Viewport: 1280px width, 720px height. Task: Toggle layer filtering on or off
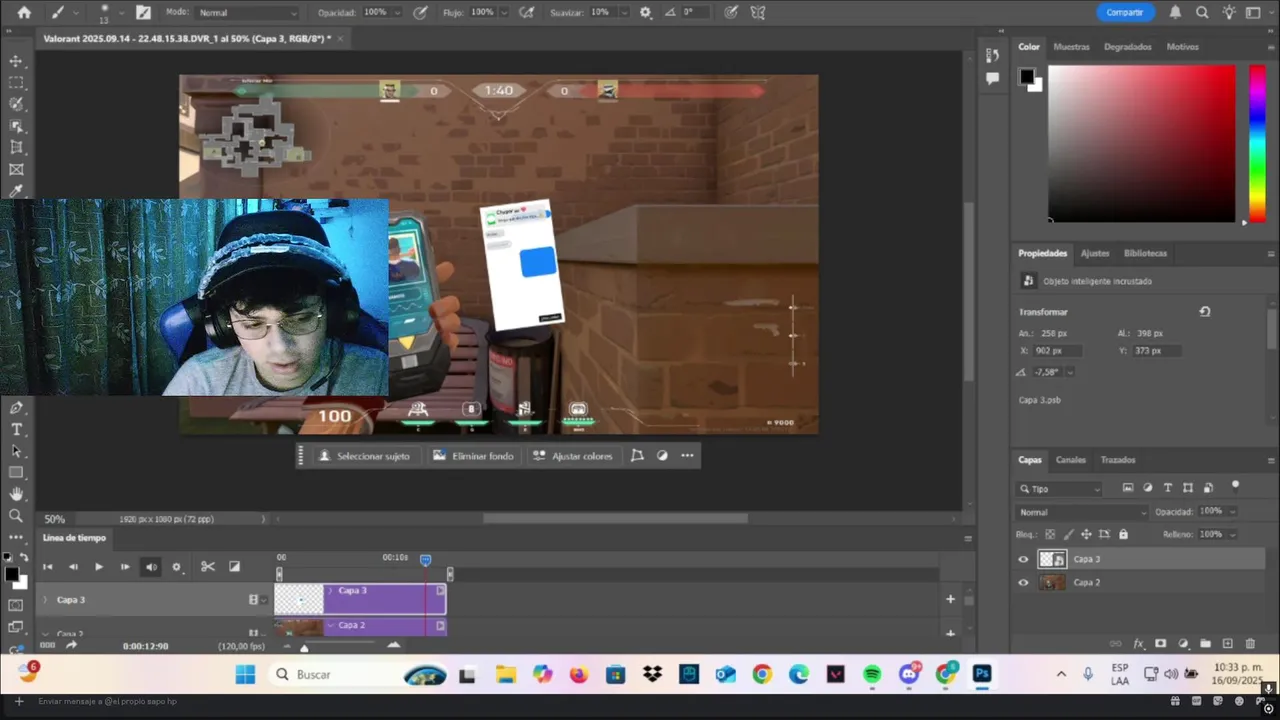[1235, 486]
